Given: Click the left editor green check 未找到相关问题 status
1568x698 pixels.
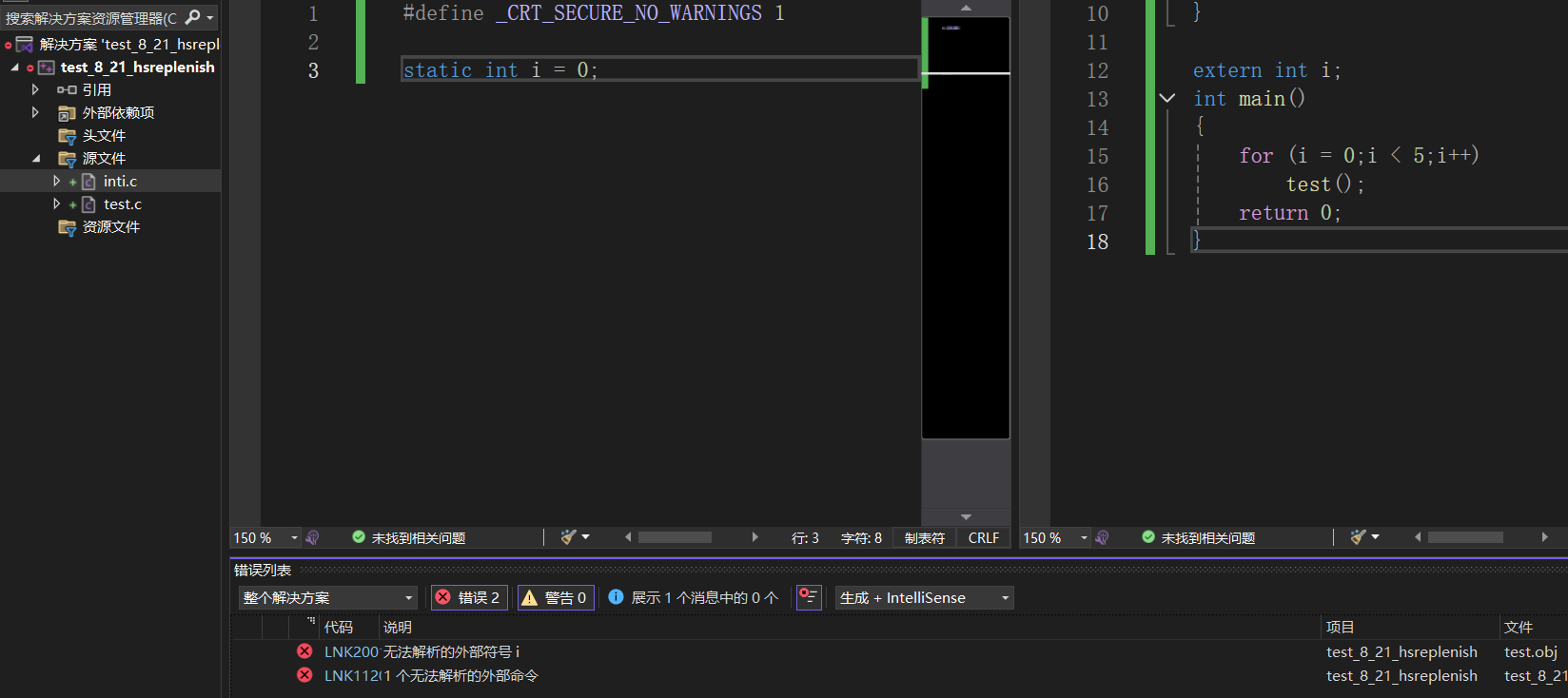Looking at the screenshot, I should (x=408, y=538).
